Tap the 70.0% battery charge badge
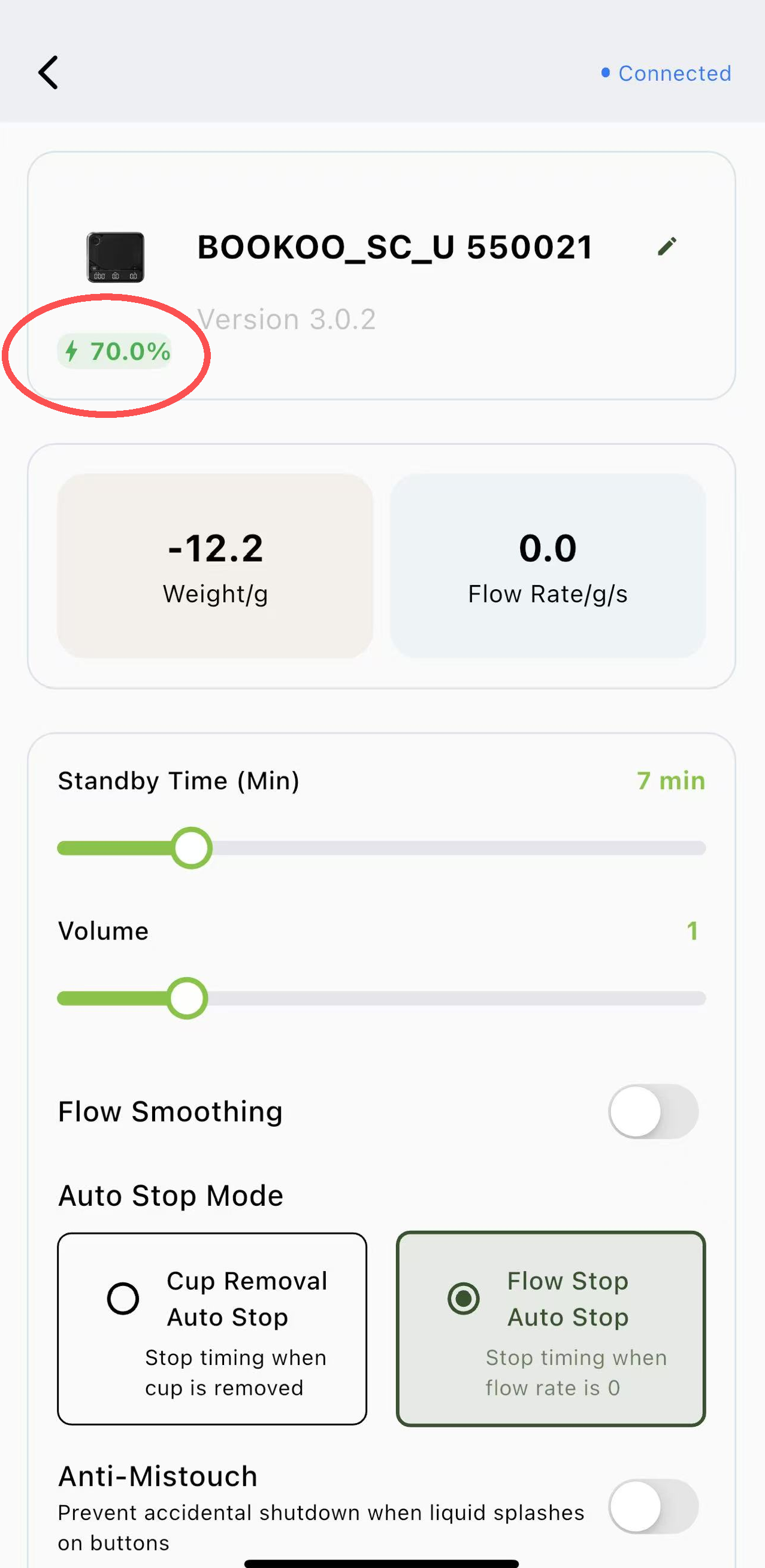Screen dimensions: 765x1568 pos(115,351)
